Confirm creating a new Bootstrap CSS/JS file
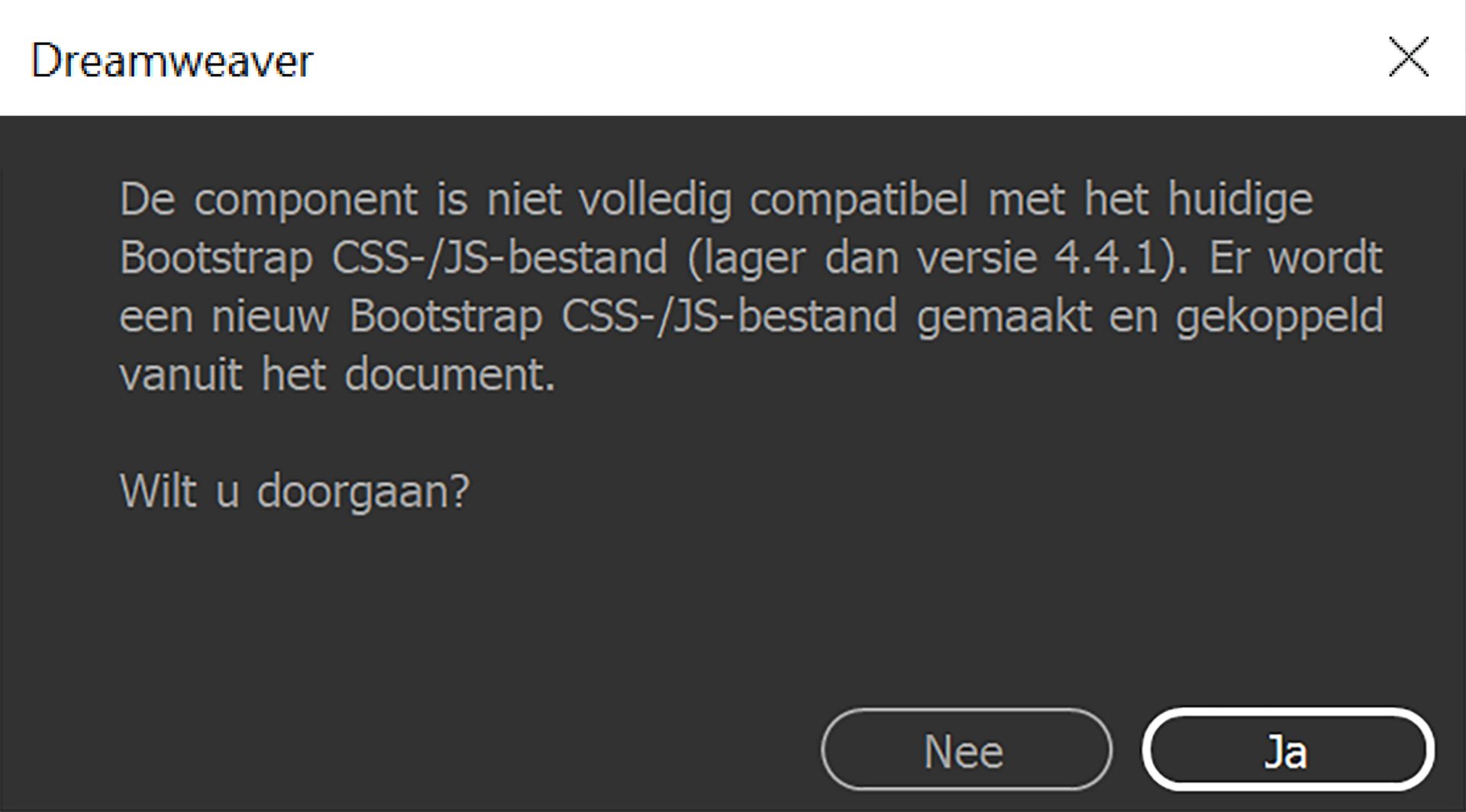 1287,752
